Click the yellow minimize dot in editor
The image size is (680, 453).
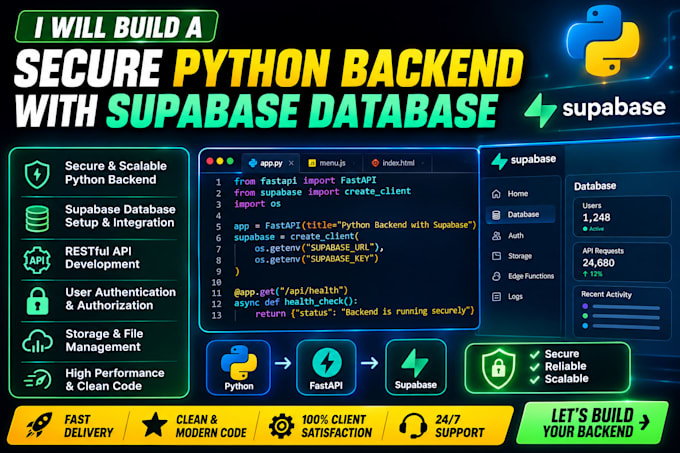220,161
